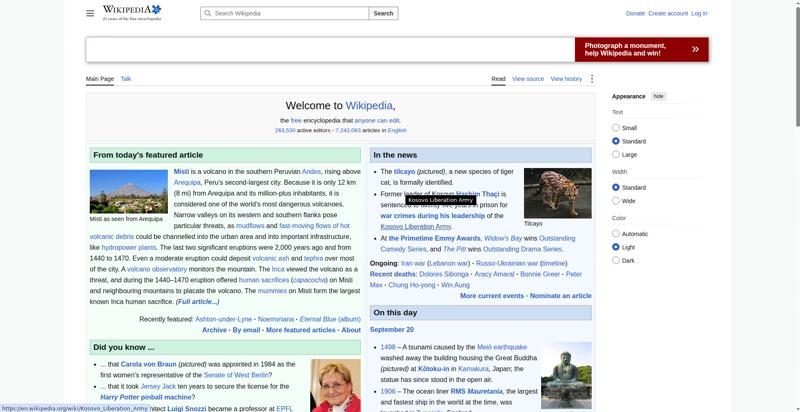Open the Kōtoku-in link
Viewport: 800px width, 412px height.
point(434,369)
